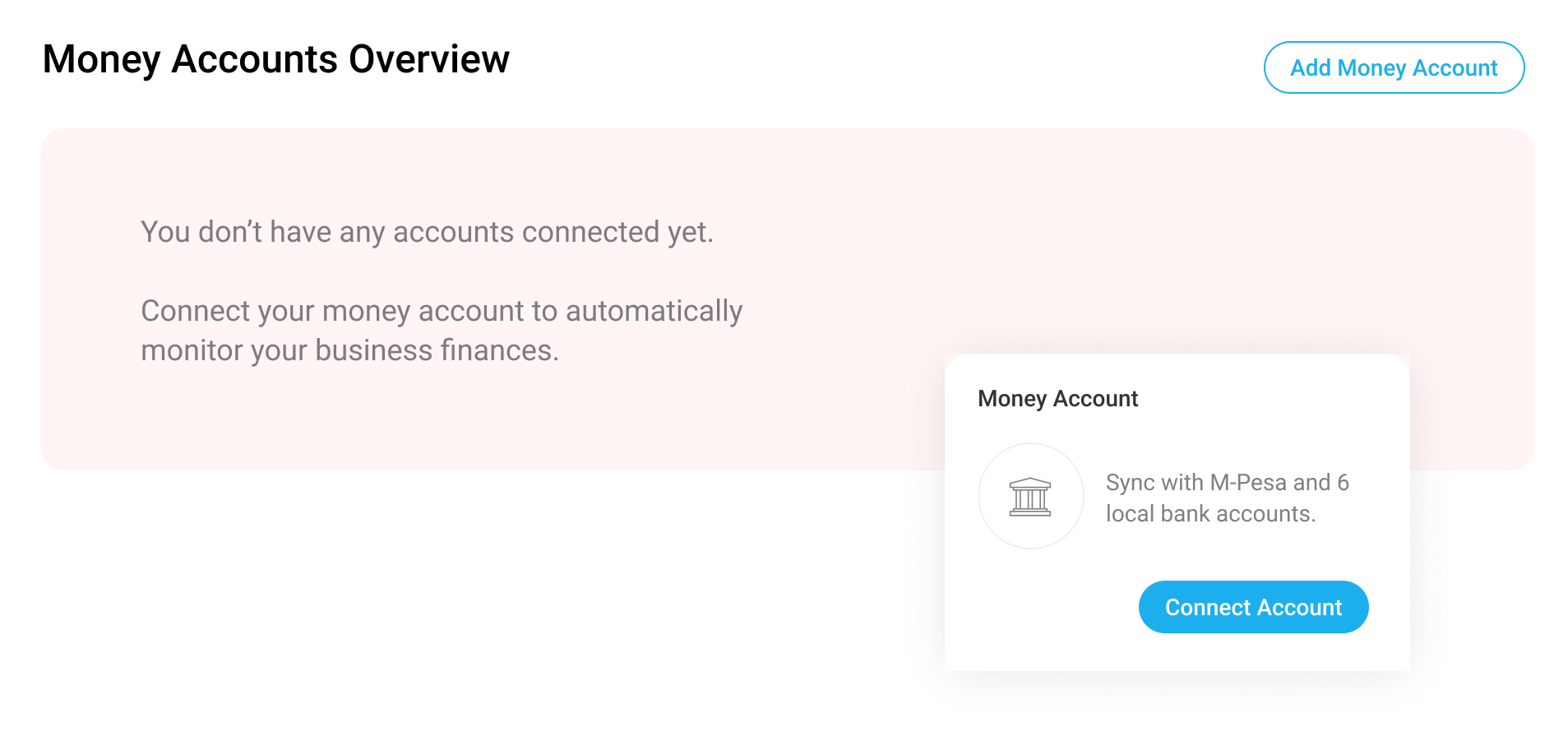
Task: Click the blue Connect Account button
Action: [x=1253, y=607]
